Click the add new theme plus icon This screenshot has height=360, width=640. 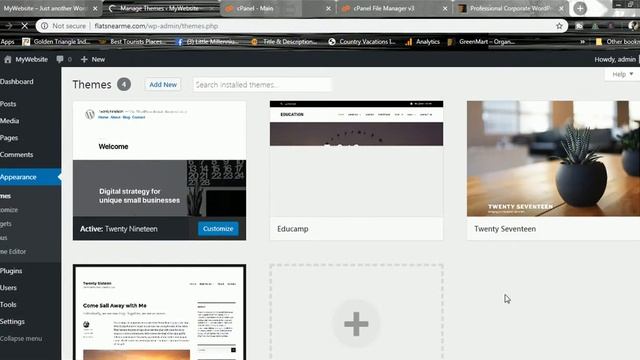tap(356, 324)
